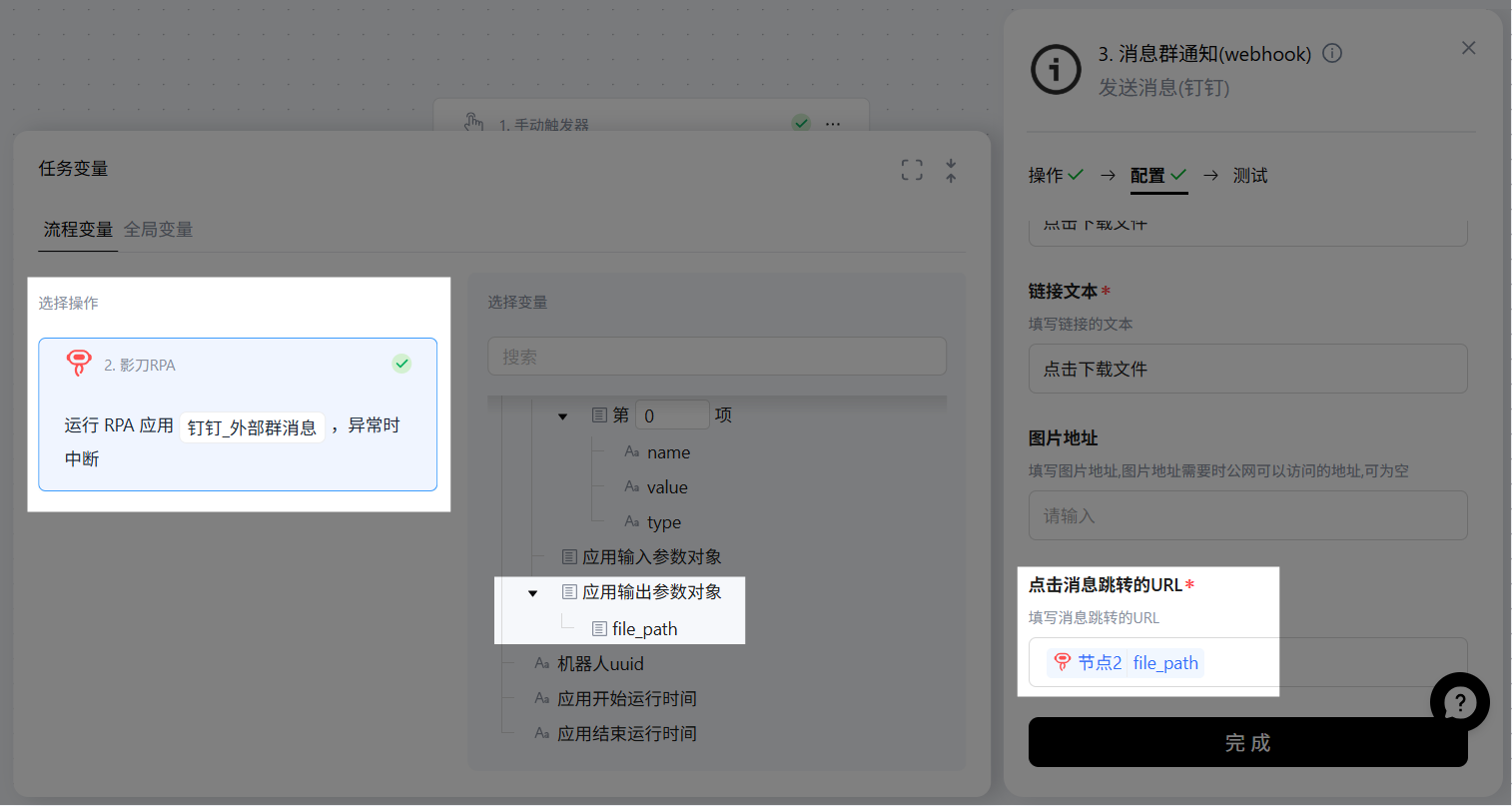Switch to the 流程变量 tab
The width and height of the screenshot is (1512, 806).
[x=78, y=230]
